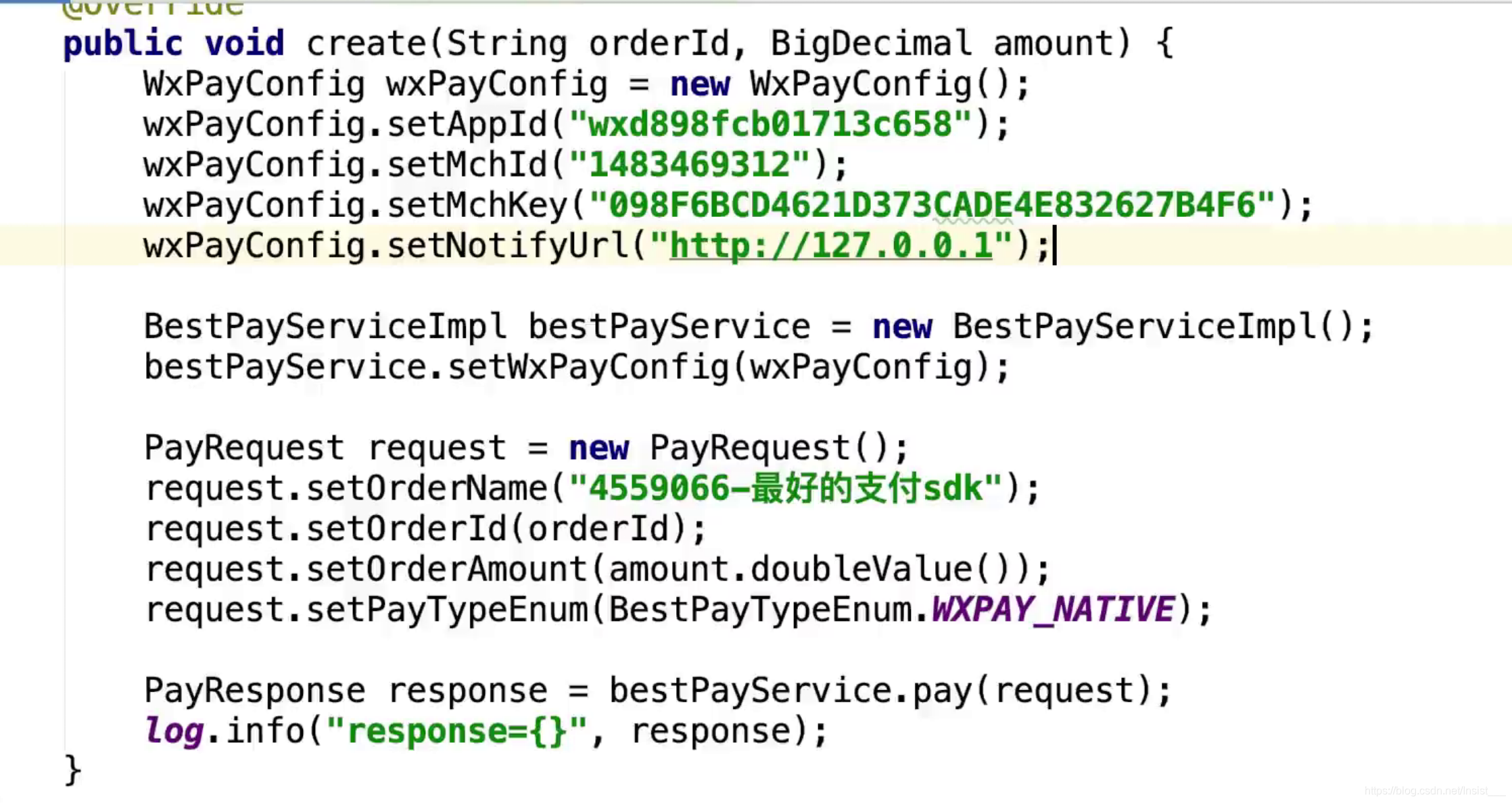
Task: Click the closing brace of the method
Action: (72, 771)
